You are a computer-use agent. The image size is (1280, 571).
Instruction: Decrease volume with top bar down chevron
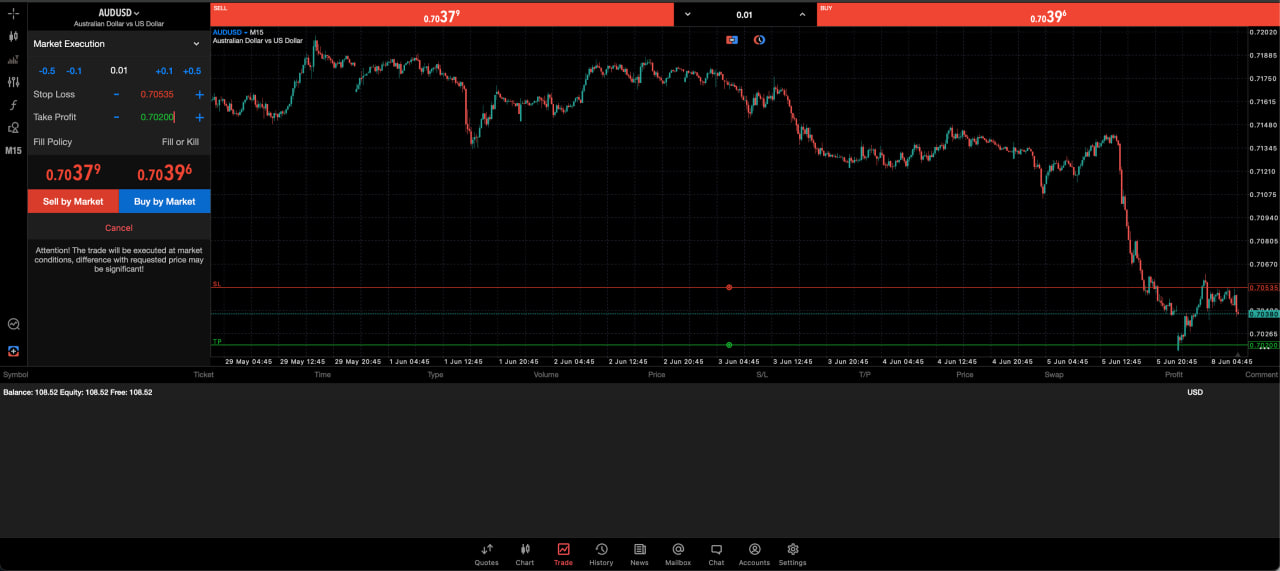point(687,15)
